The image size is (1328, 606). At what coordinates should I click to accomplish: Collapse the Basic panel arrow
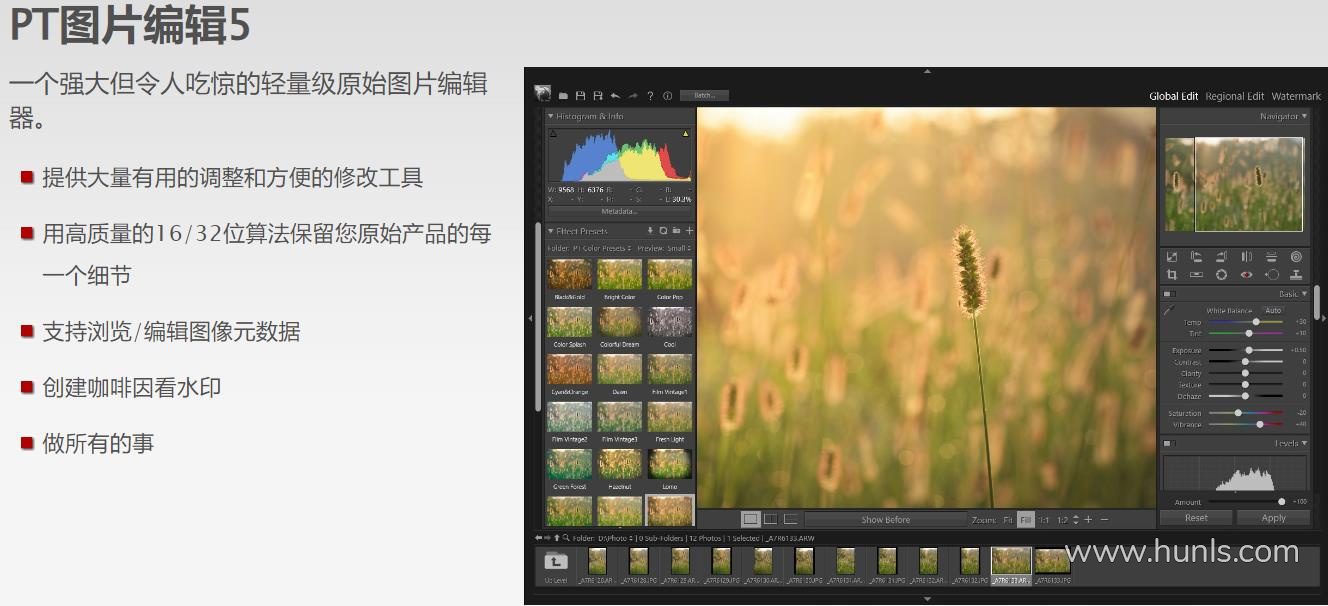tap(1304, 294)
